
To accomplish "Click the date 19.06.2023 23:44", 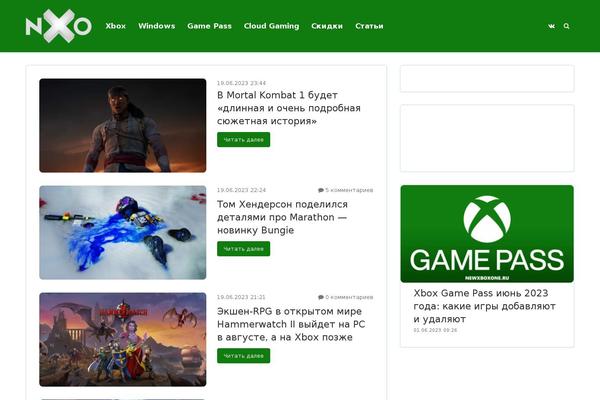I will pos(241,83).
